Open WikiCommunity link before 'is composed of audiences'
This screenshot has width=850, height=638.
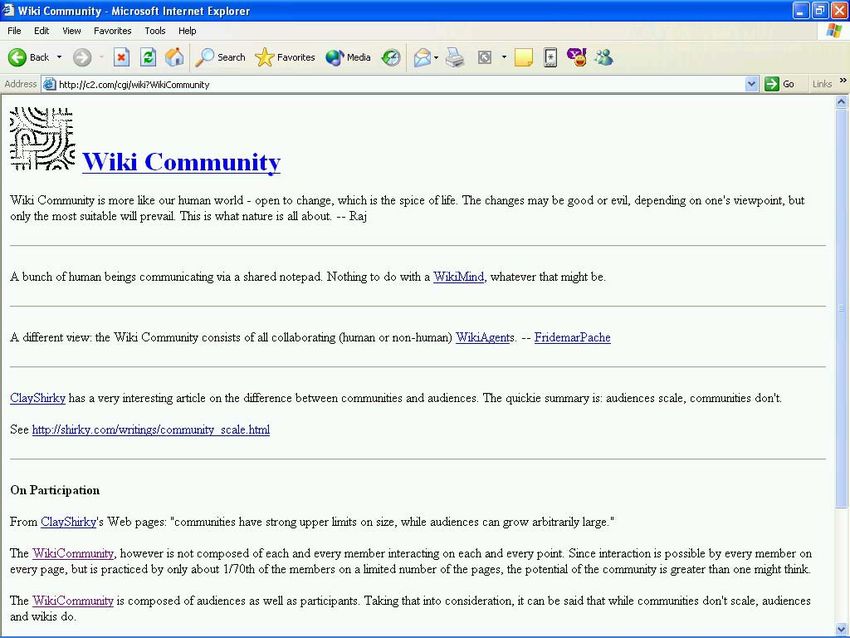[x=73, y=601]
